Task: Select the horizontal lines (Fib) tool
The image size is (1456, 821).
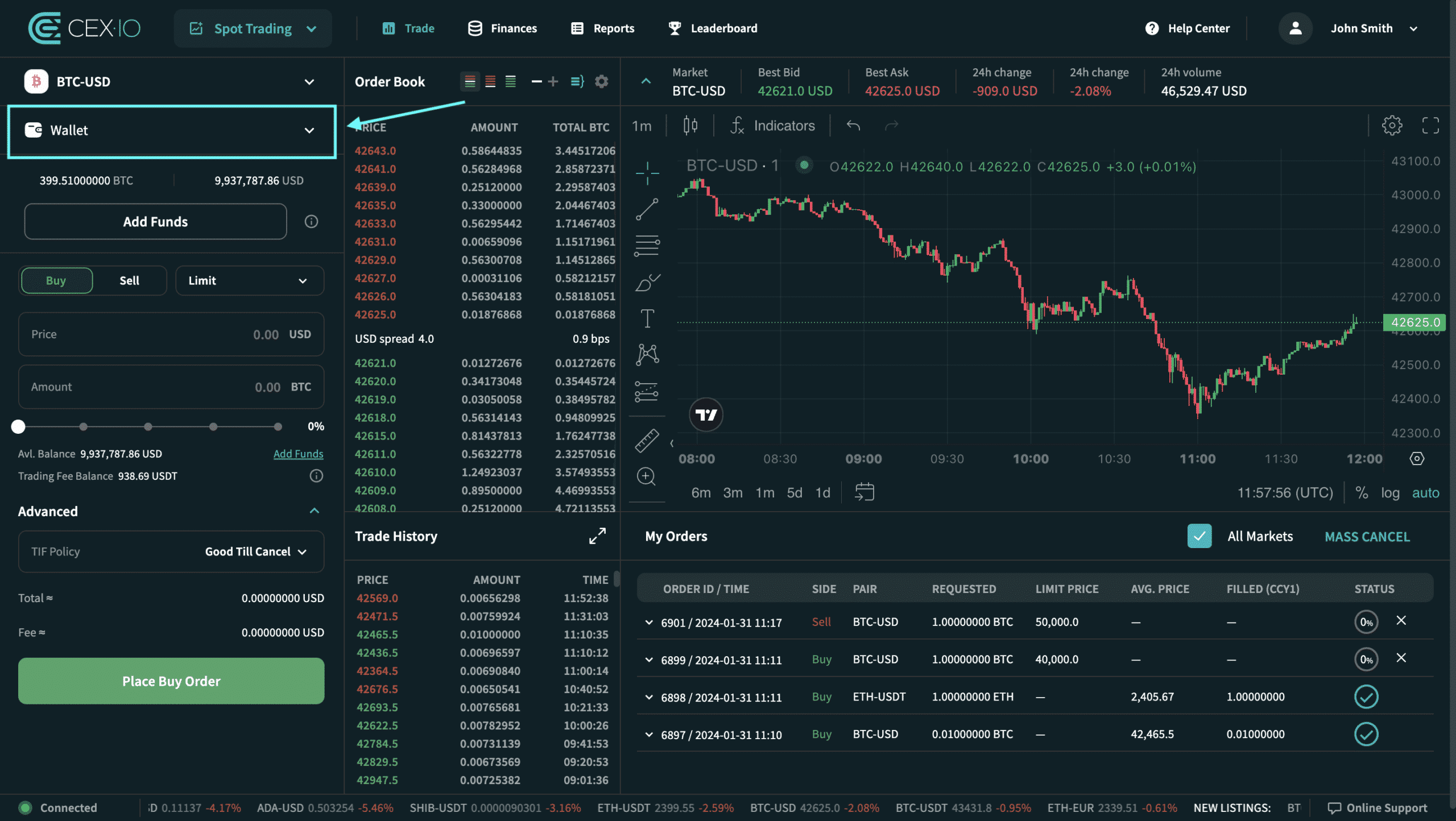Action: (x=647, y=246)
